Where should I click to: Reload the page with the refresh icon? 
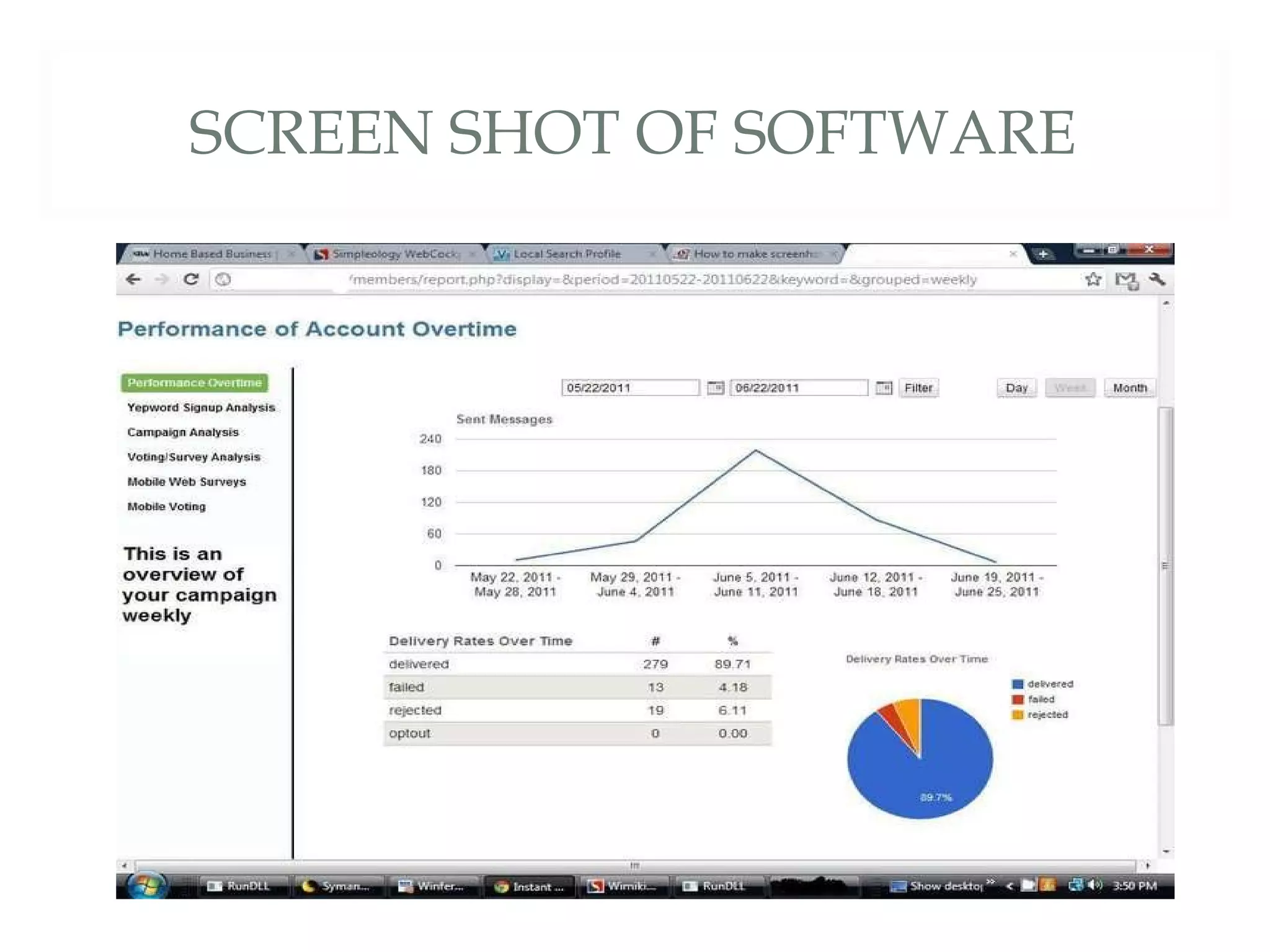click(191, 280)
